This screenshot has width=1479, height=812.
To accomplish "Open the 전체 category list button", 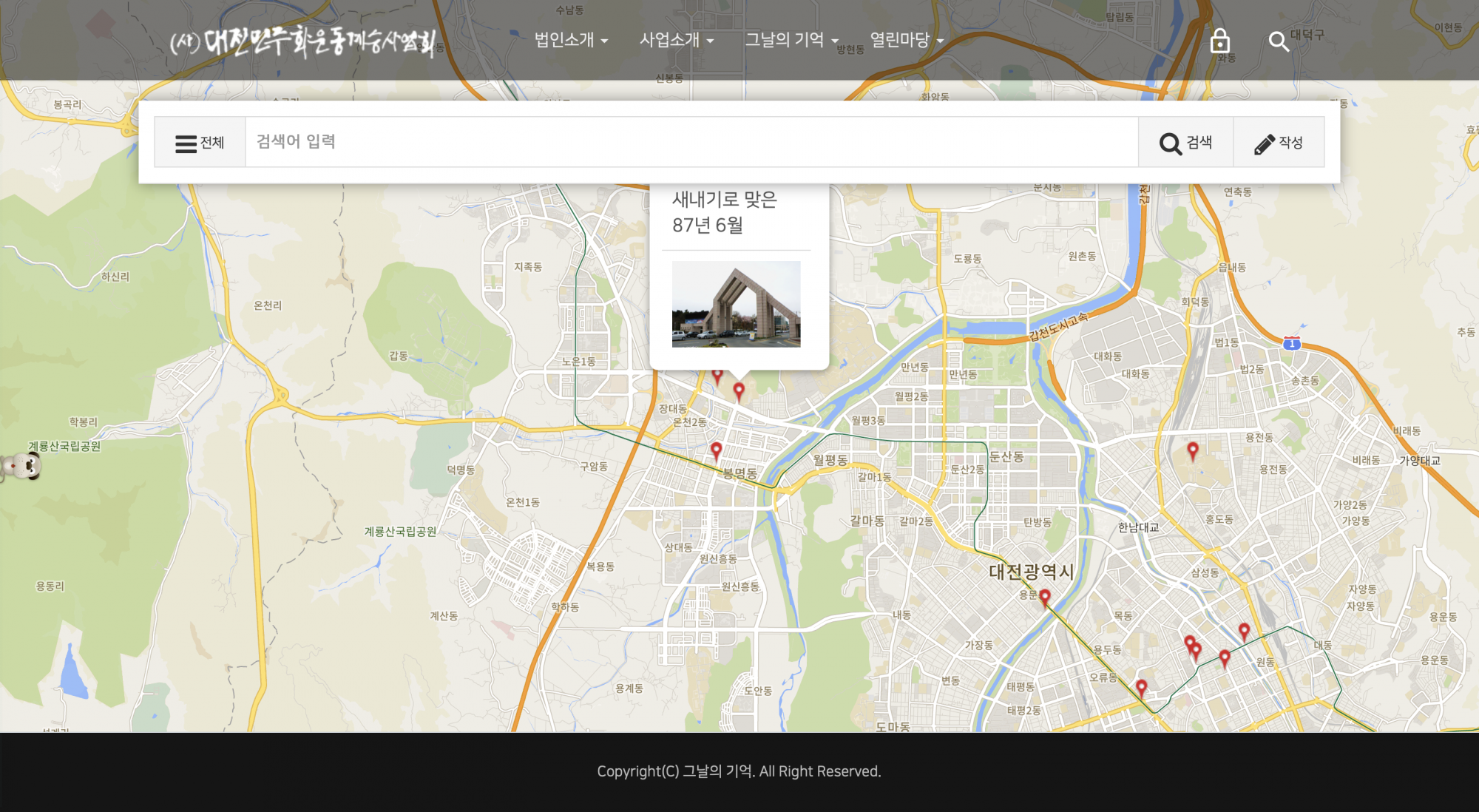I will click(200, 142).
